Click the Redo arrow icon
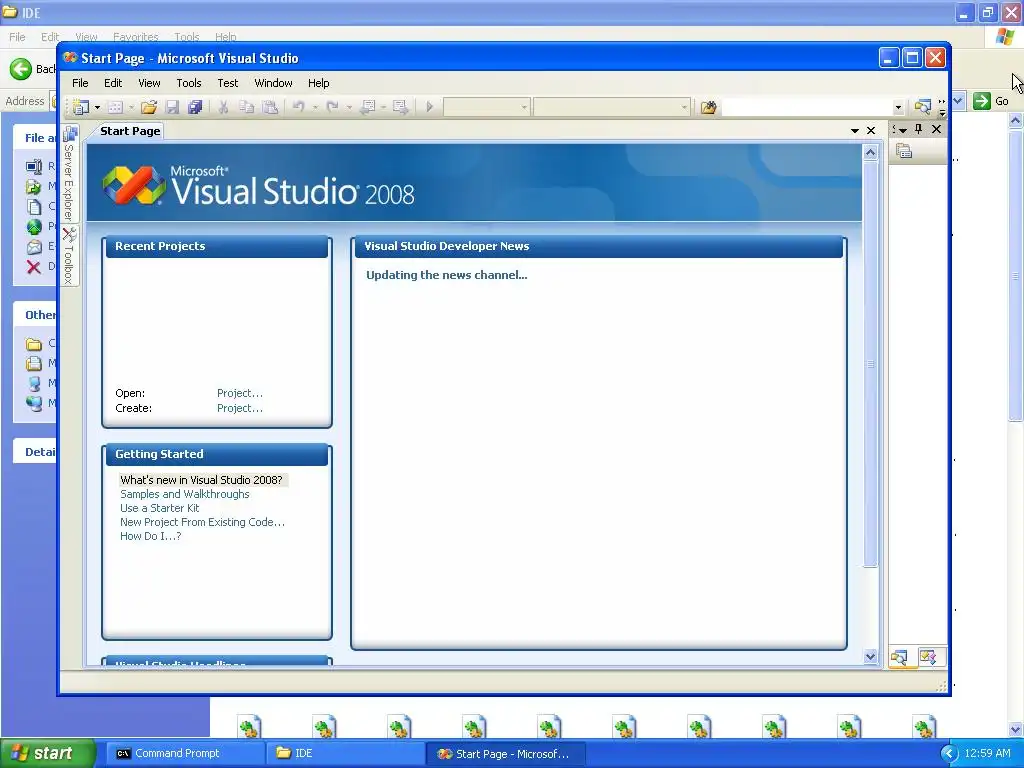The image size is (1024, 768). point(332,107)
